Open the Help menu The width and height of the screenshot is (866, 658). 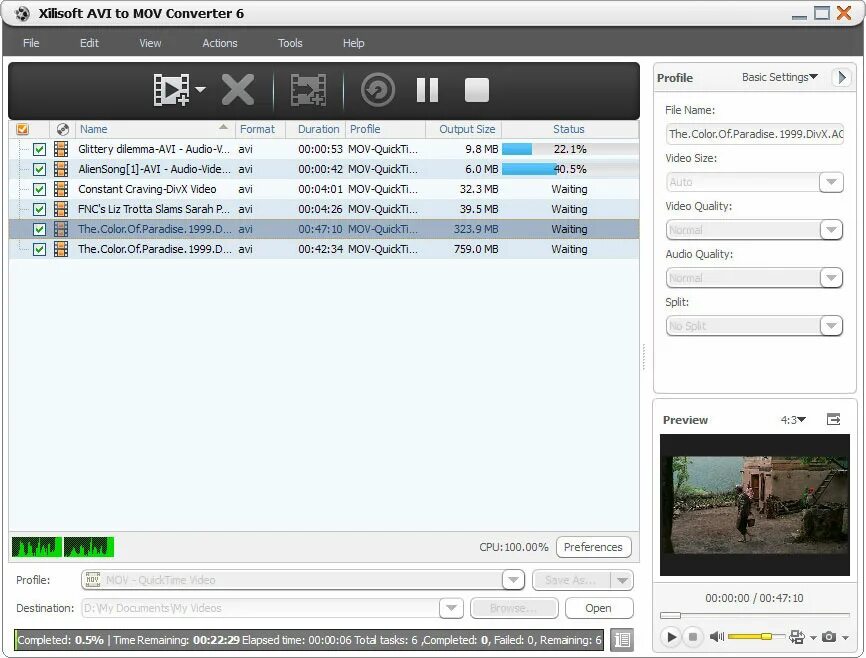[353, 43]
